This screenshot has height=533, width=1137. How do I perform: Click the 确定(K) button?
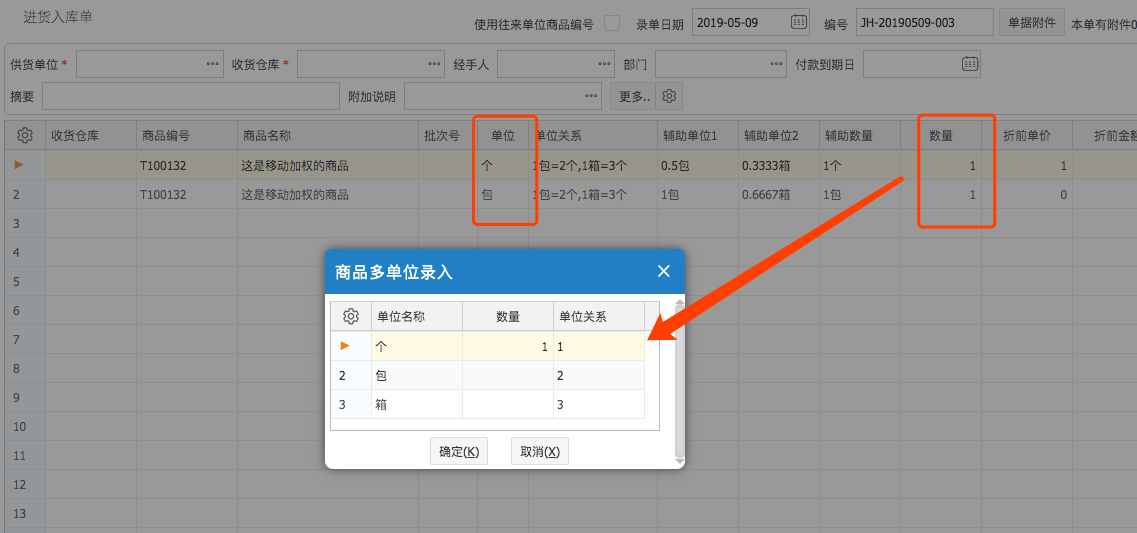point(459,451)
